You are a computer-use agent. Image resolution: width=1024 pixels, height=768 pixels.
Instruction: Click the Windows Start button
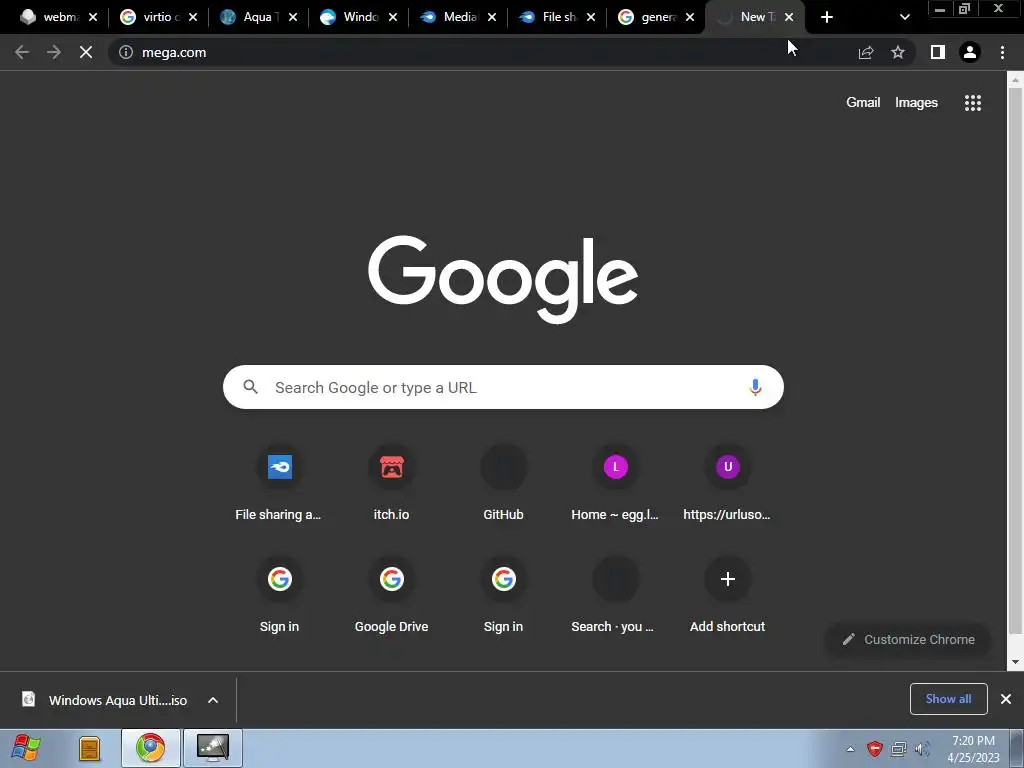(x=26, y=748)
